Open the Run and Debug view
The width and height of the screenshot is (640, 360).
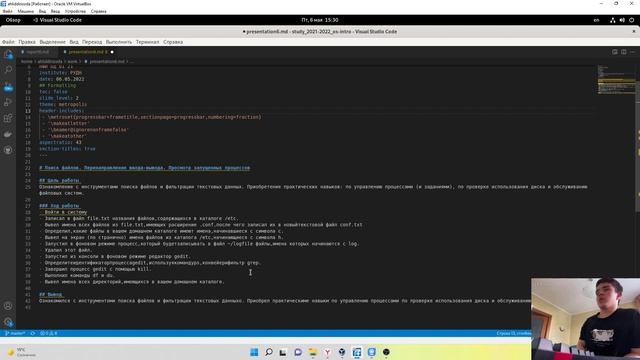8,102
